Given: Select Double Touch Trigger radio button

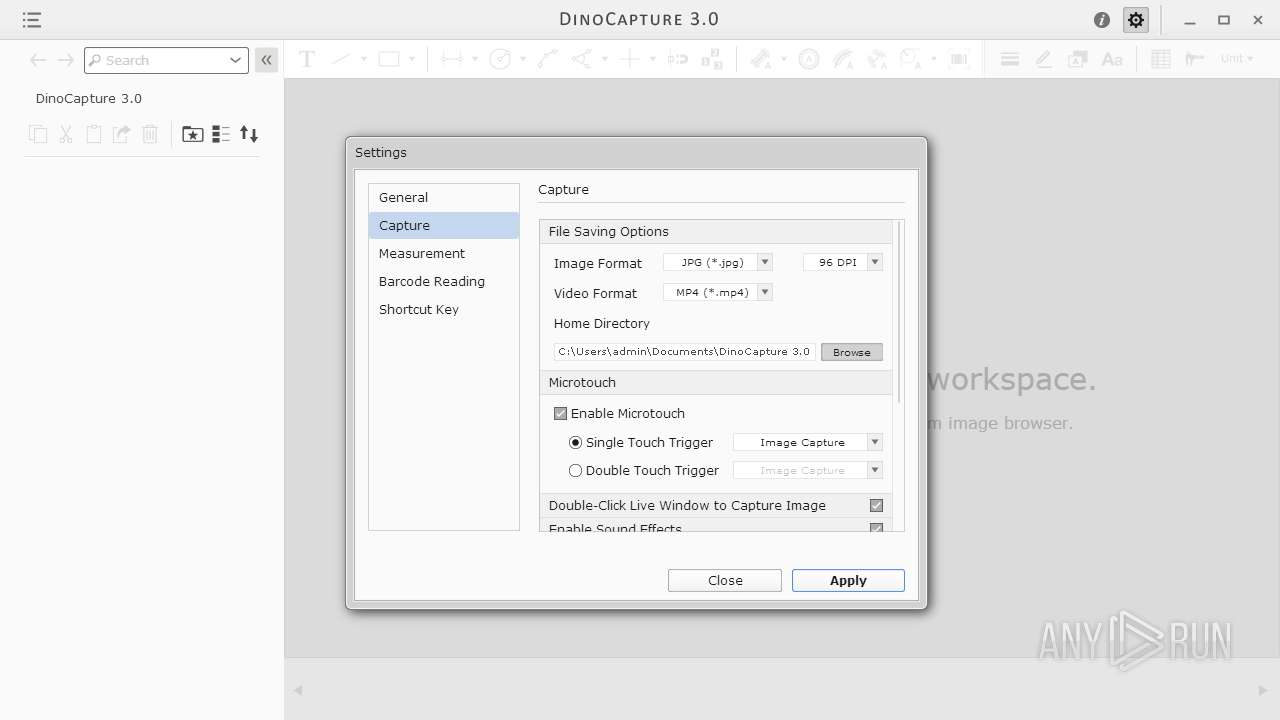Looking at the screenshot, I should pyautogui.click(x=575, y=470).
